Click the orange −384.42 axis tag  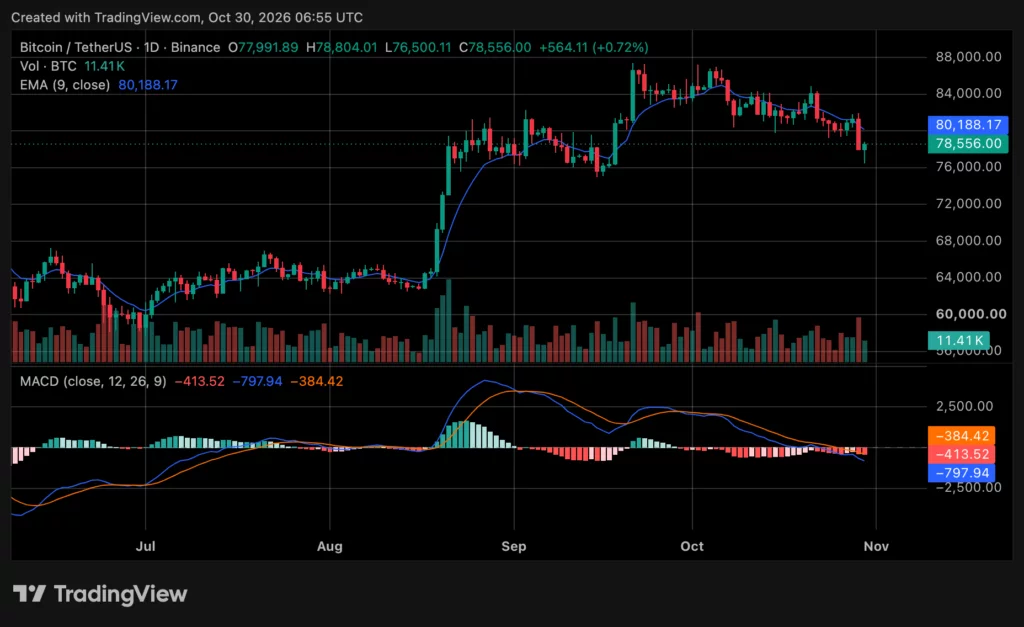click(x=961, y=436)
